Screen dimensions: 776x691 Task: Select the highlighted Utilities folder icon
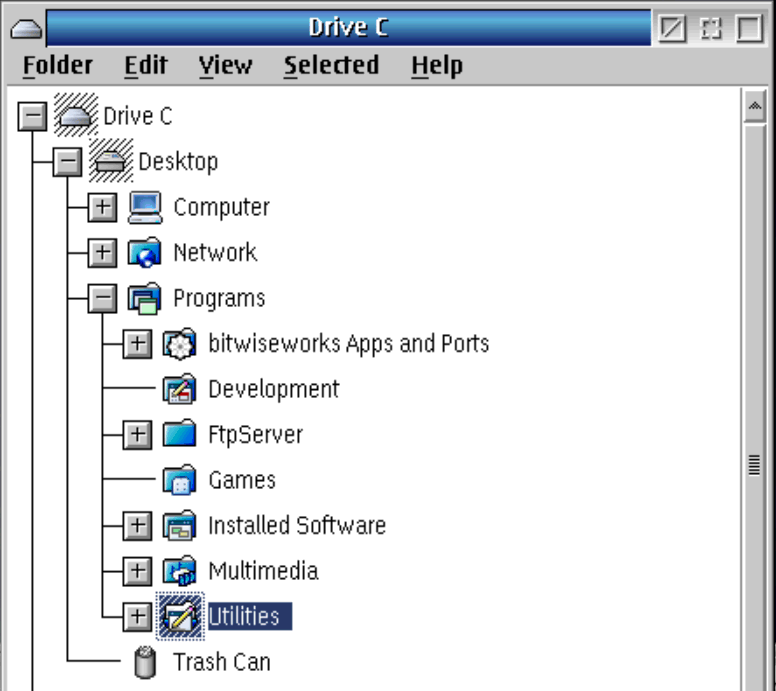[x=180, y=616]
